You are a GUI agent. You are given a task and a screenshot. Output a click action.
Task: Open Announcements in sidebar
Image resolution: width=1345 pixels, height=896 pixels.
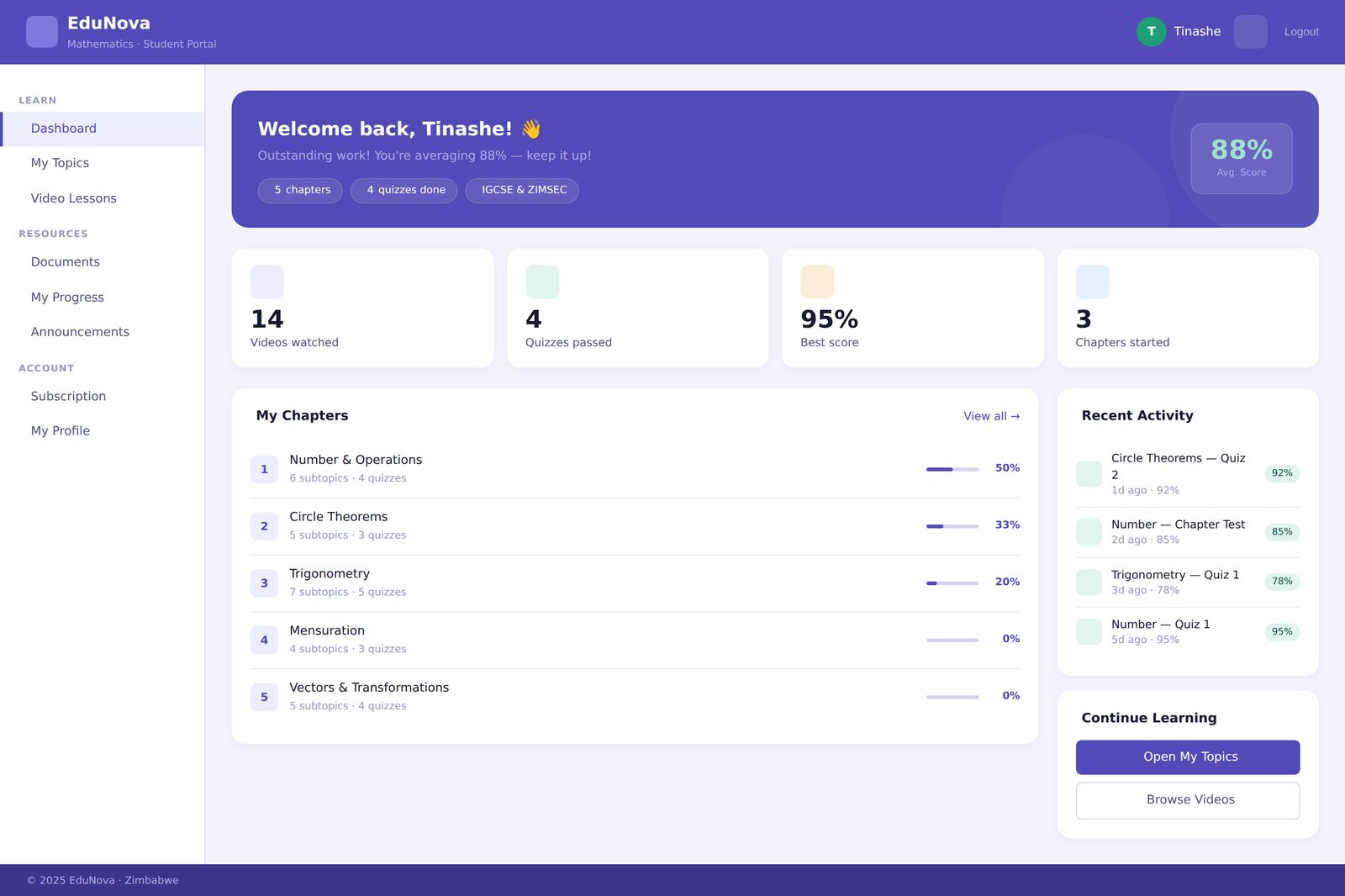pyautogui.click(x=103, y=332)
